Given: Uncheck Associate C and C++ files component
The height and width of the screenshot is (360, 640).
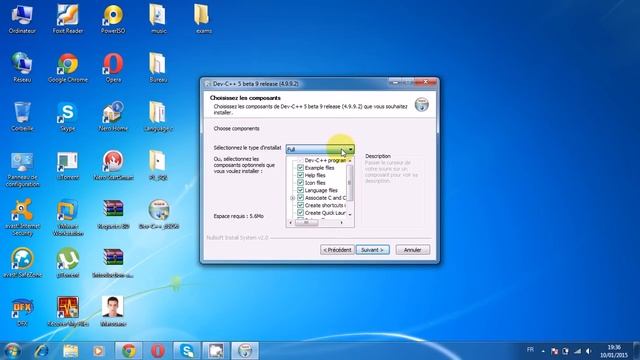Looking at the screenshot, I should pyautogui.click(x=300, y=198).
